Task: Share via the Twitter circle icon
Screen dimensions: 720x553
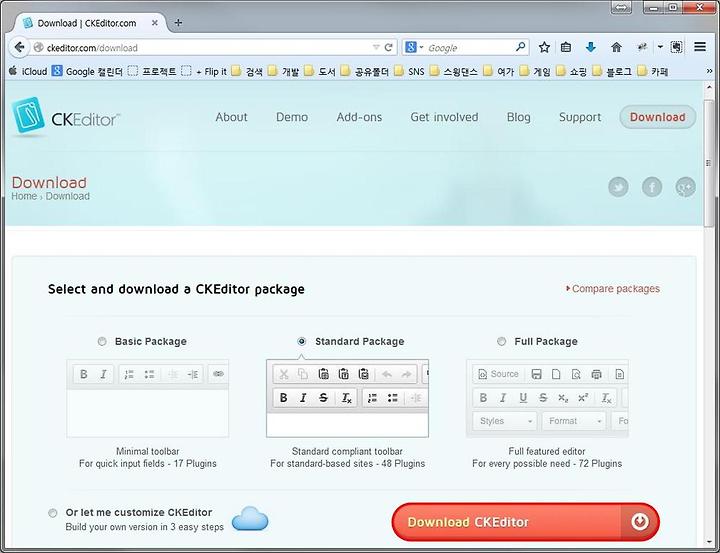Action: click(618, 187)
